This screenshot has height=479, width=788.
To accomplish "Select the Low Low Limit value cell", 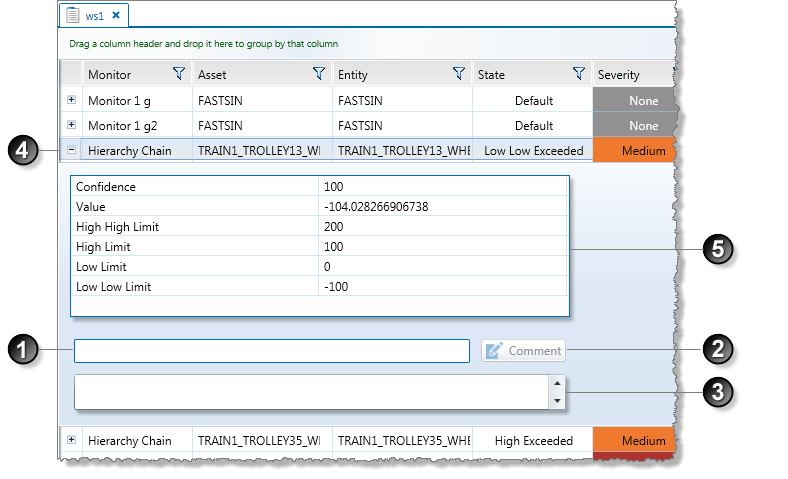I will pyautogui.click(x=444, y=287).
